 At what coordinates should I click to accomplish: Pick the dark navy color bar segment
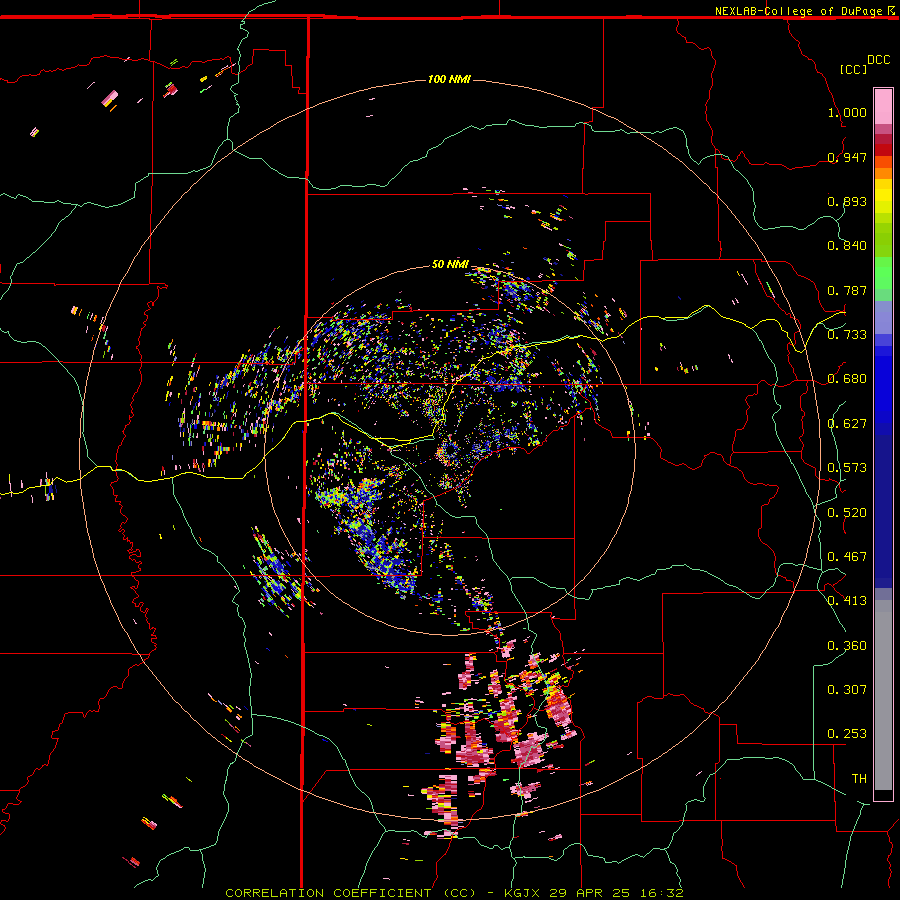pyautogui.click(x=883, y=505)
